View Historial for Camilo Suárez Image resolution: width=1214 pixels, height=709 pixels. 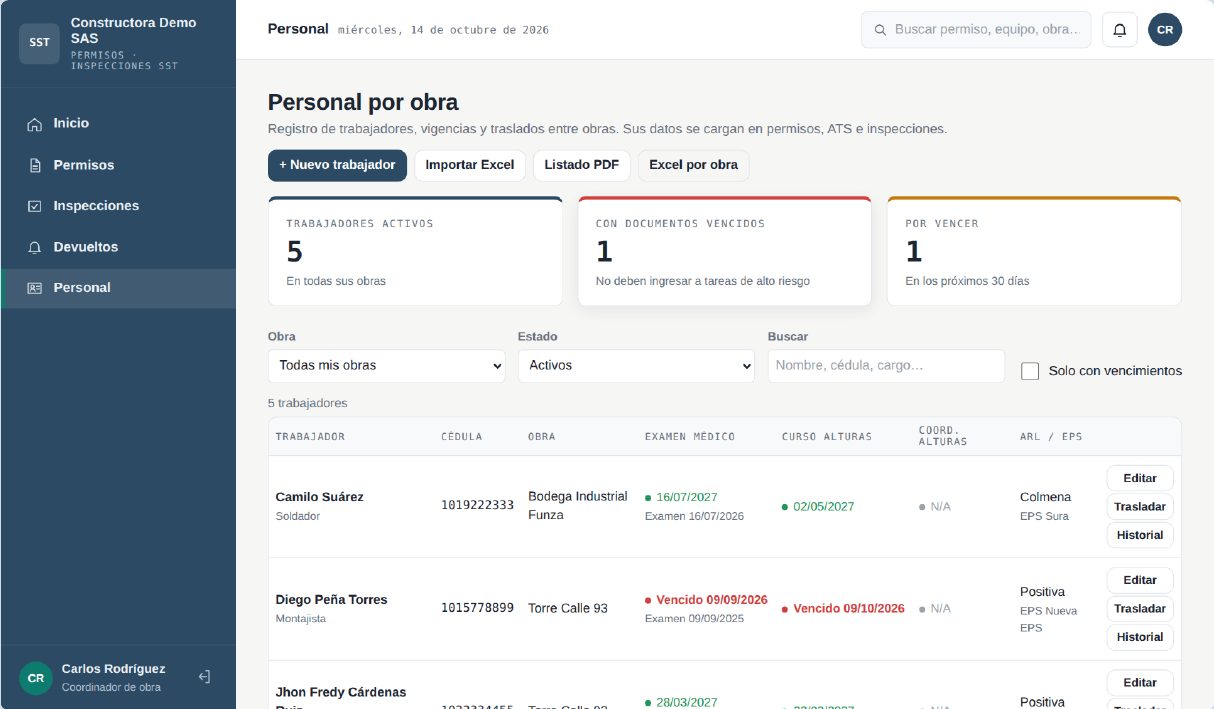point(1140,535)
